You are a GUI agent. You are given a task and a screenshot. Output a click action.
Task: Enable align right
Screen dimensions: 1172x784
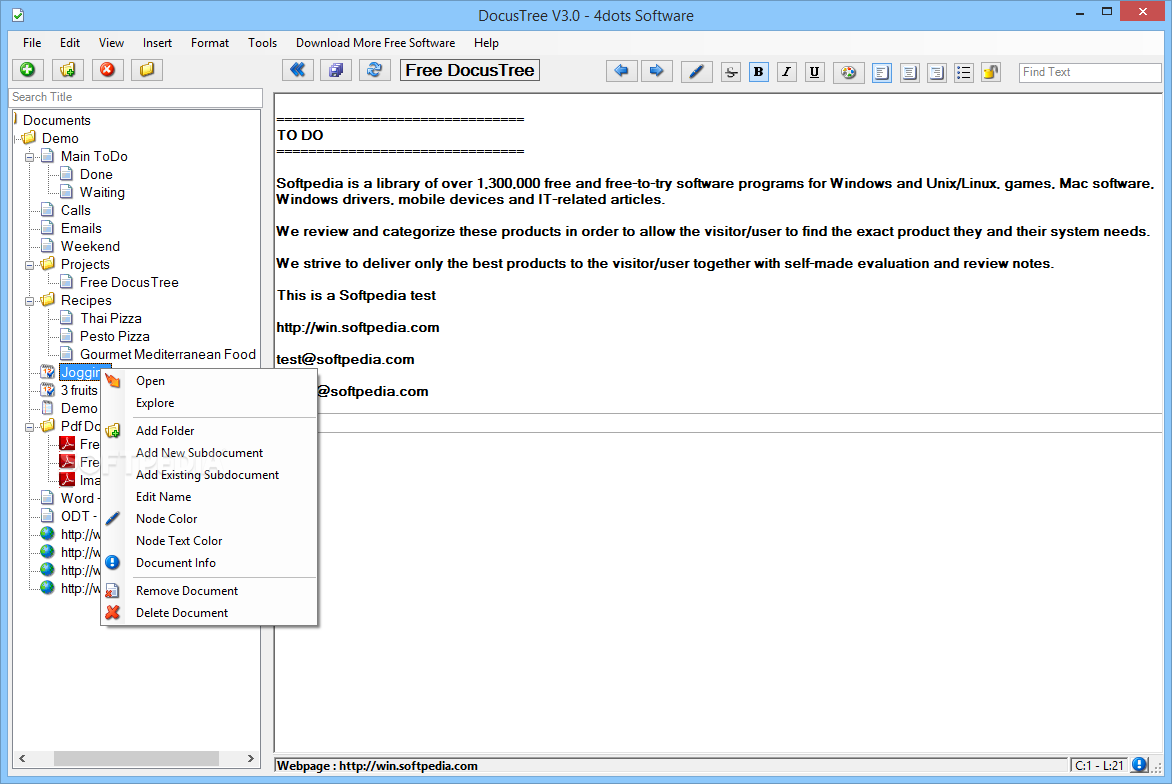937,72
